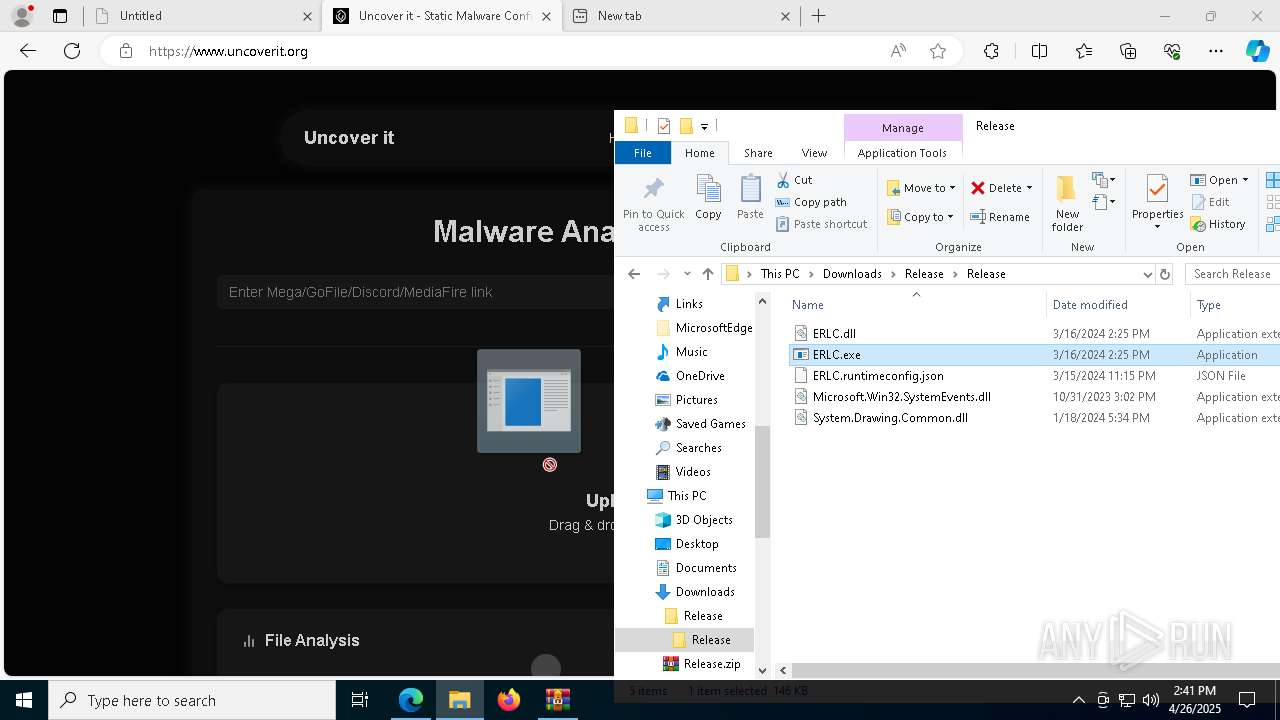Click the Edit button in the Open group

(1210, 202)
